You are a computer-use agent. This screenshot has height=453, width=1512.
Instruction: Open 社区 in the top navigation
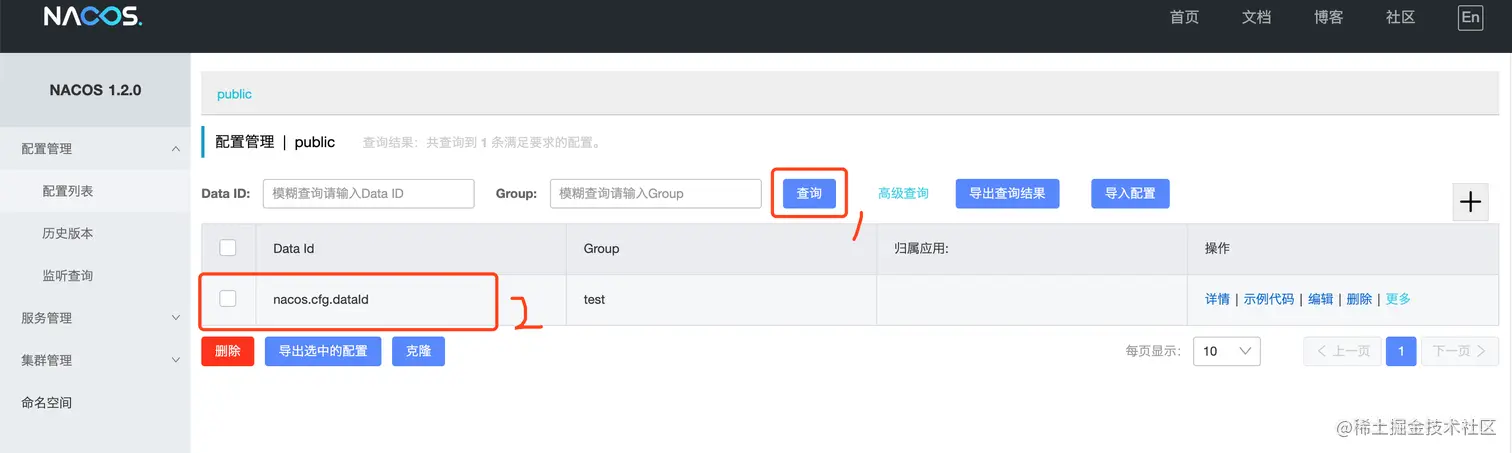click(1400, 17)
